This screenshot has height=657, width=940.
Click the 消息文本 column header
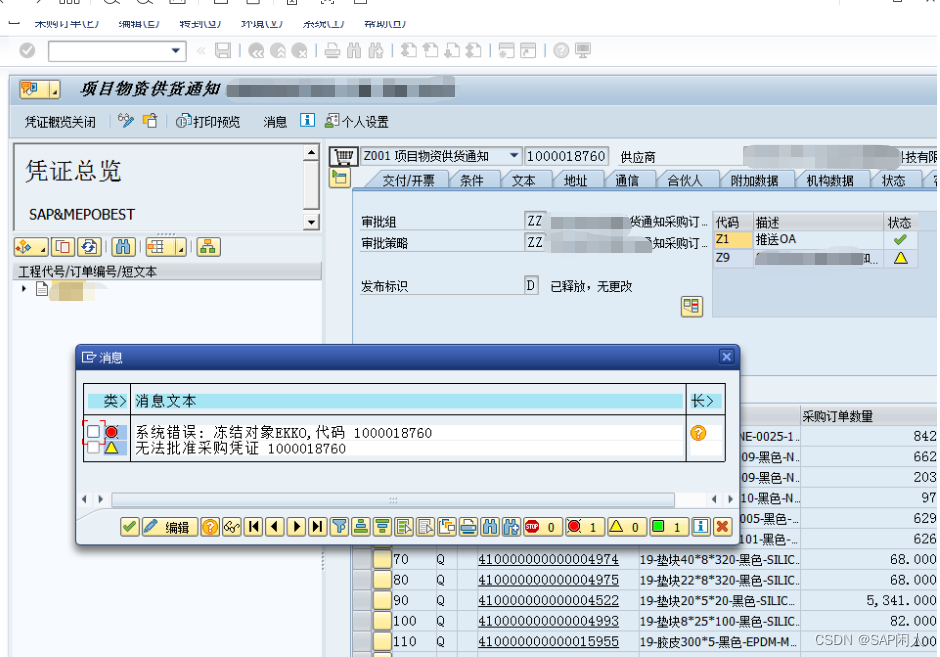point(408,401)
